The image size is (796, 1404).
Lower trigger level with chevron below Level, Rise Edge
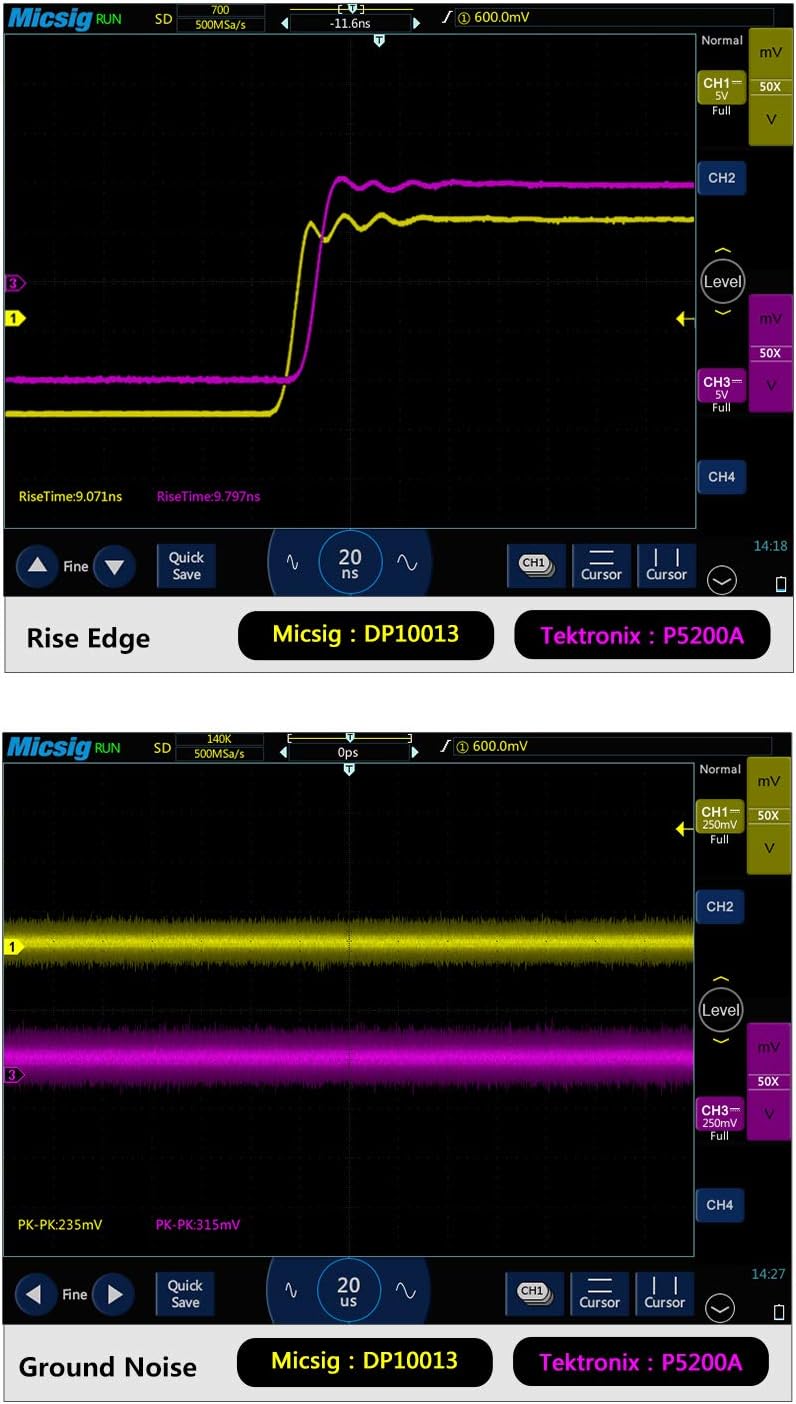pos(723,312)
